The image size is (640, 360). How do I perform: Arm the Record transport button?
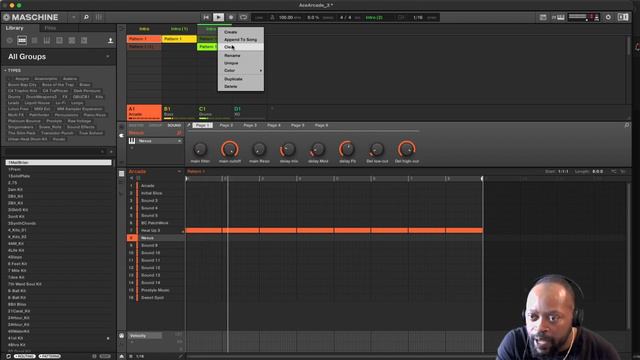[x=231, y=17]
